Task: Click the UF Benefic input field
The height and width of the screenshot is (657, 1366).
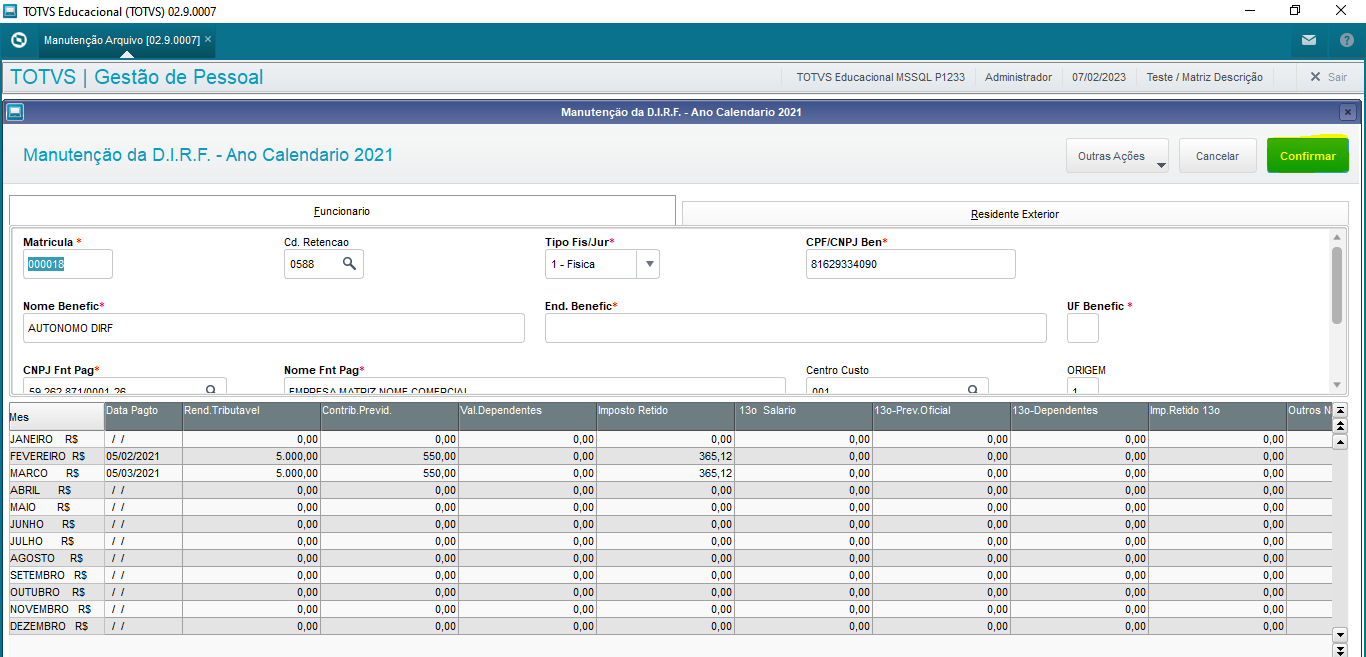Action: coord(1083,328)
